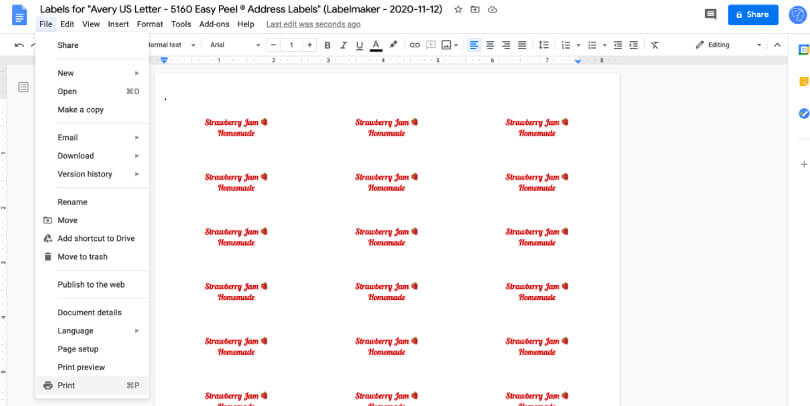Click decrease indent icon
Image resolution: width=810 pixels, height=406 pixels.
pos(618,45)
